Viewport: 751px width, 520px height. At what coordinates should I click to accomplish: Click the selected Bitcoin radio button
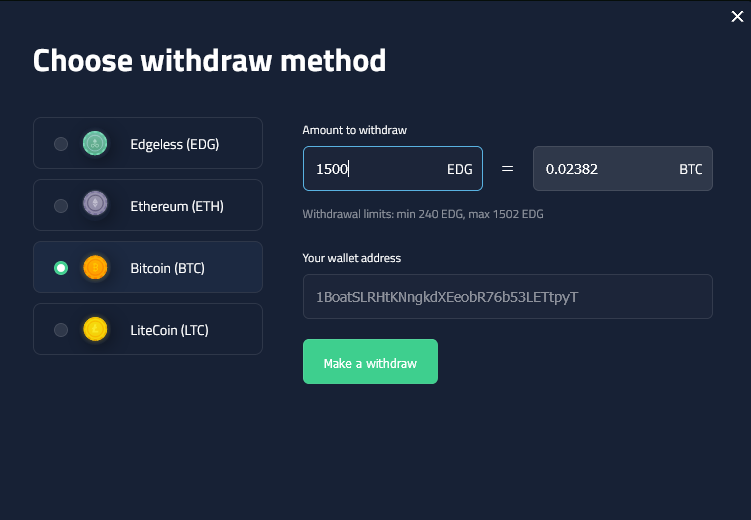pos(61,268)
